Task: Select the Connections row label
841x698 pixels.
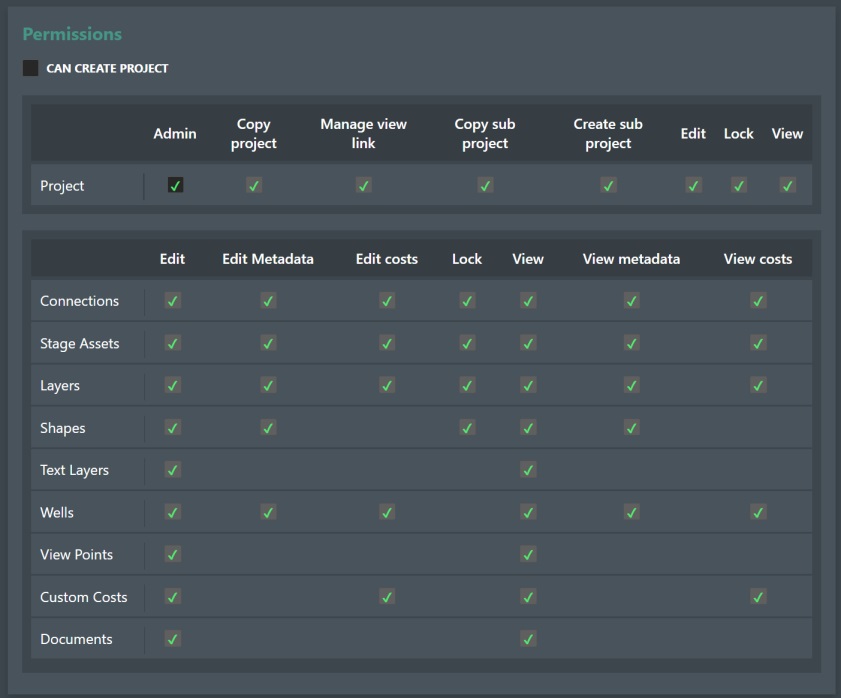Action: (79, 301)
